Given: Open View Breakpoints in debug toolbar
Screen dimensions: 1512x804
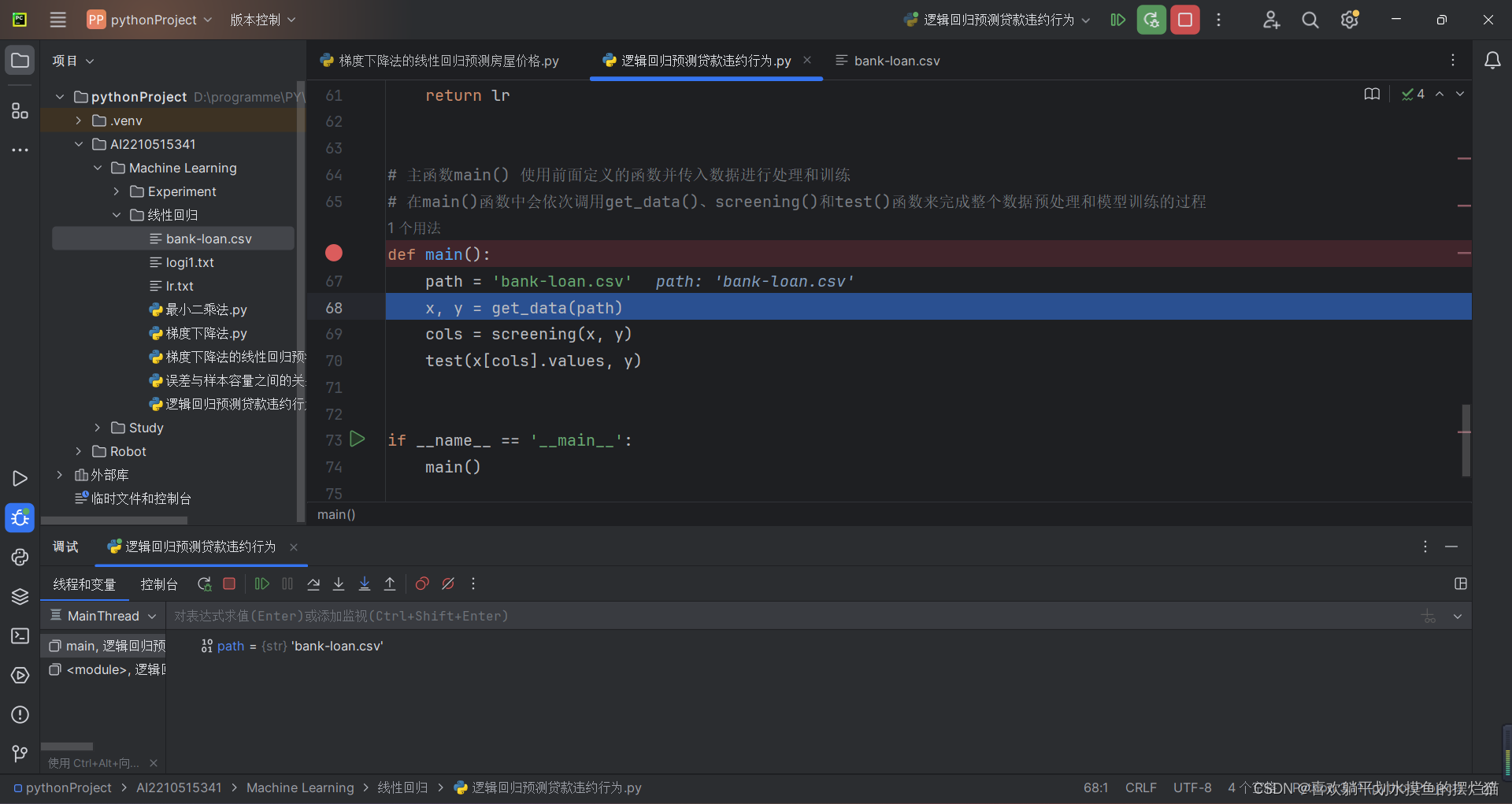Looking at the screenshot, I should 422,584.
